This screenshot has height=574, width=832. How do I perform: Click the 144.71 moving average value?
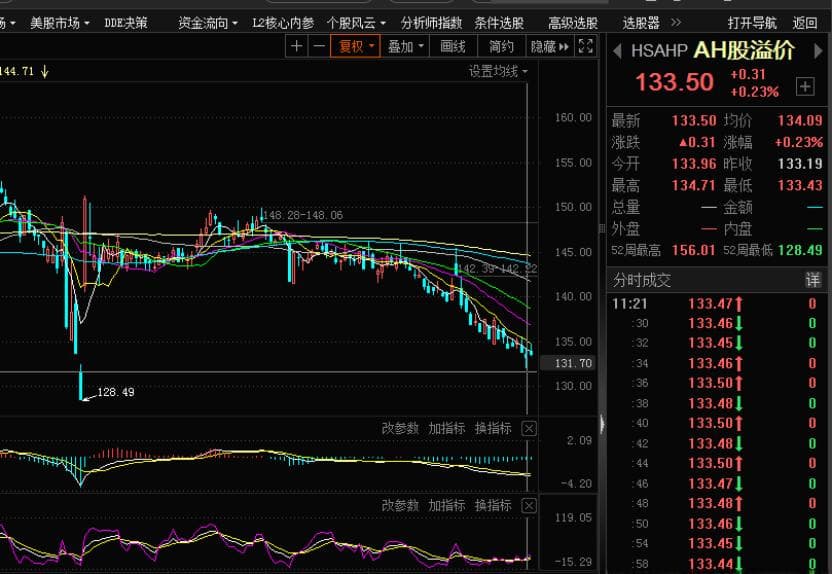[16, 71]
